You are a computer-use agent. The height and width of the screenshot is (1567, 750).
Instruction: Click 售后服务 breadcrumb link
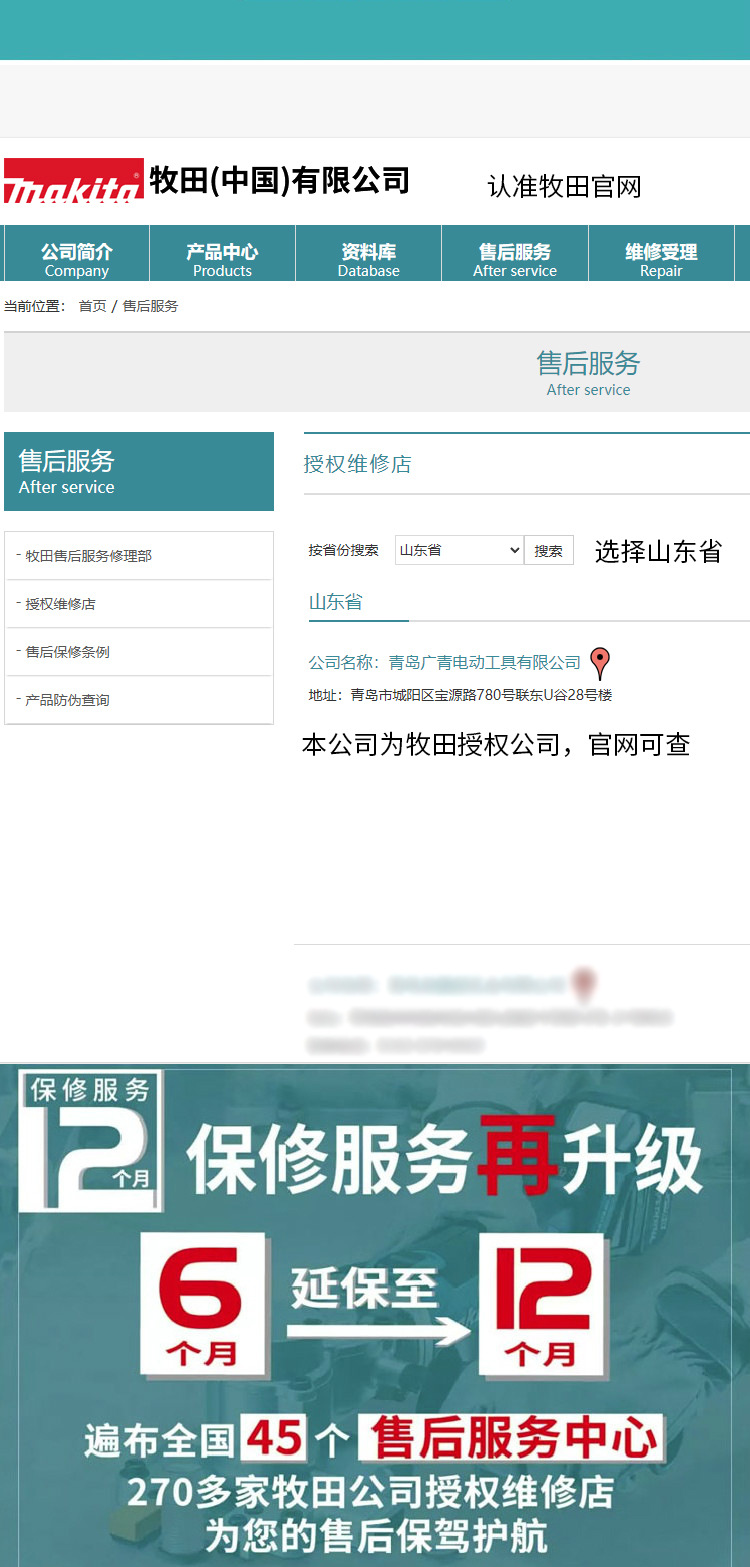coord(150,306)
